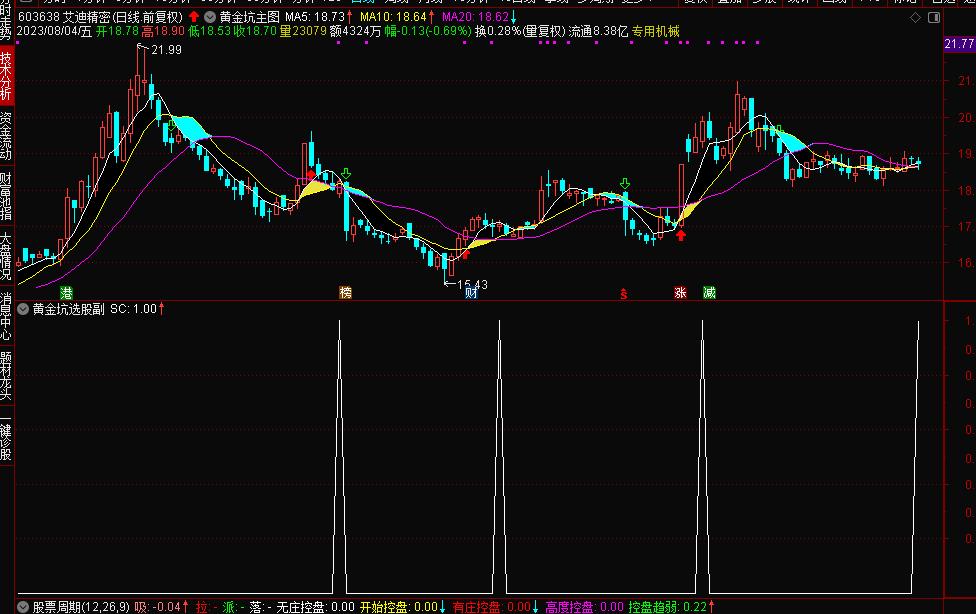The image size is (976, 614).
Task: Click the red up arrow beside stock name
Action: 194,17
